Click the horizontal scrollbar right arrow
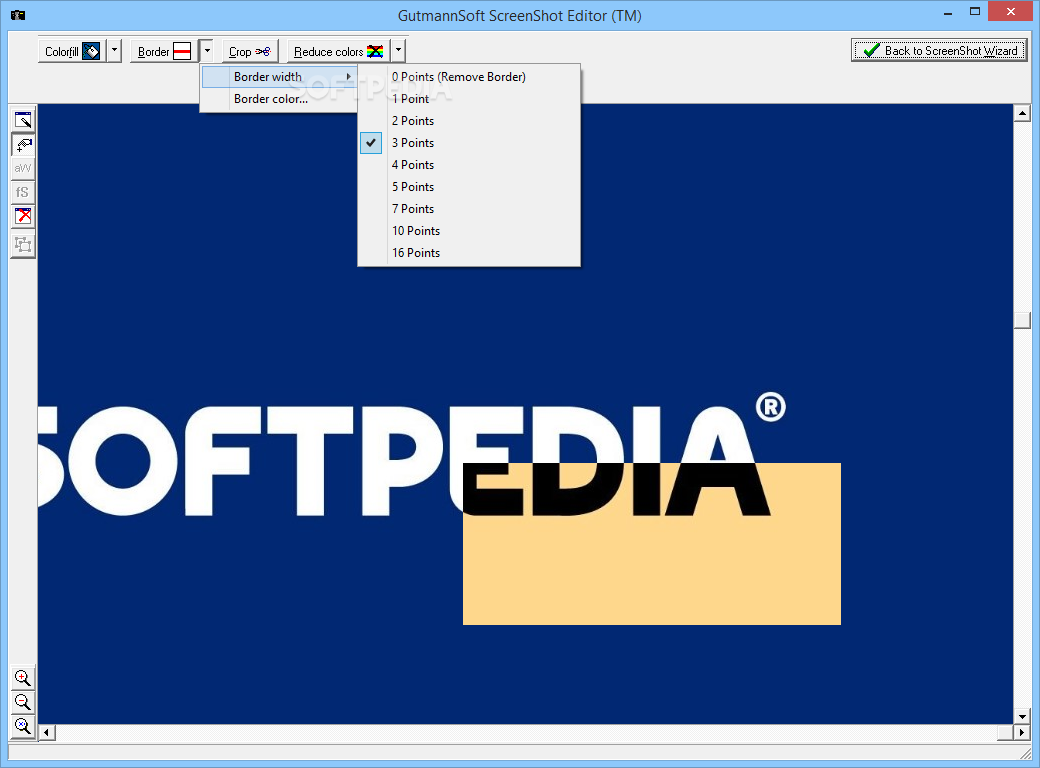Viewport: 1040px width, 768px height. click(x=1021, y=733)
